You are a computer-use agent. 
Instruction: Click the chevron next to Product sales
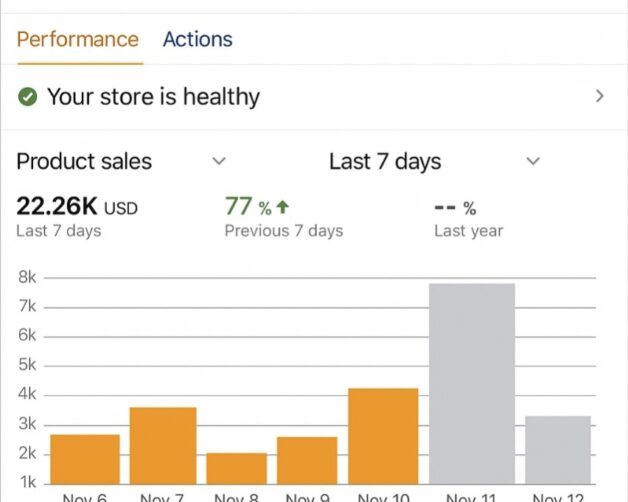pos(219,161)
